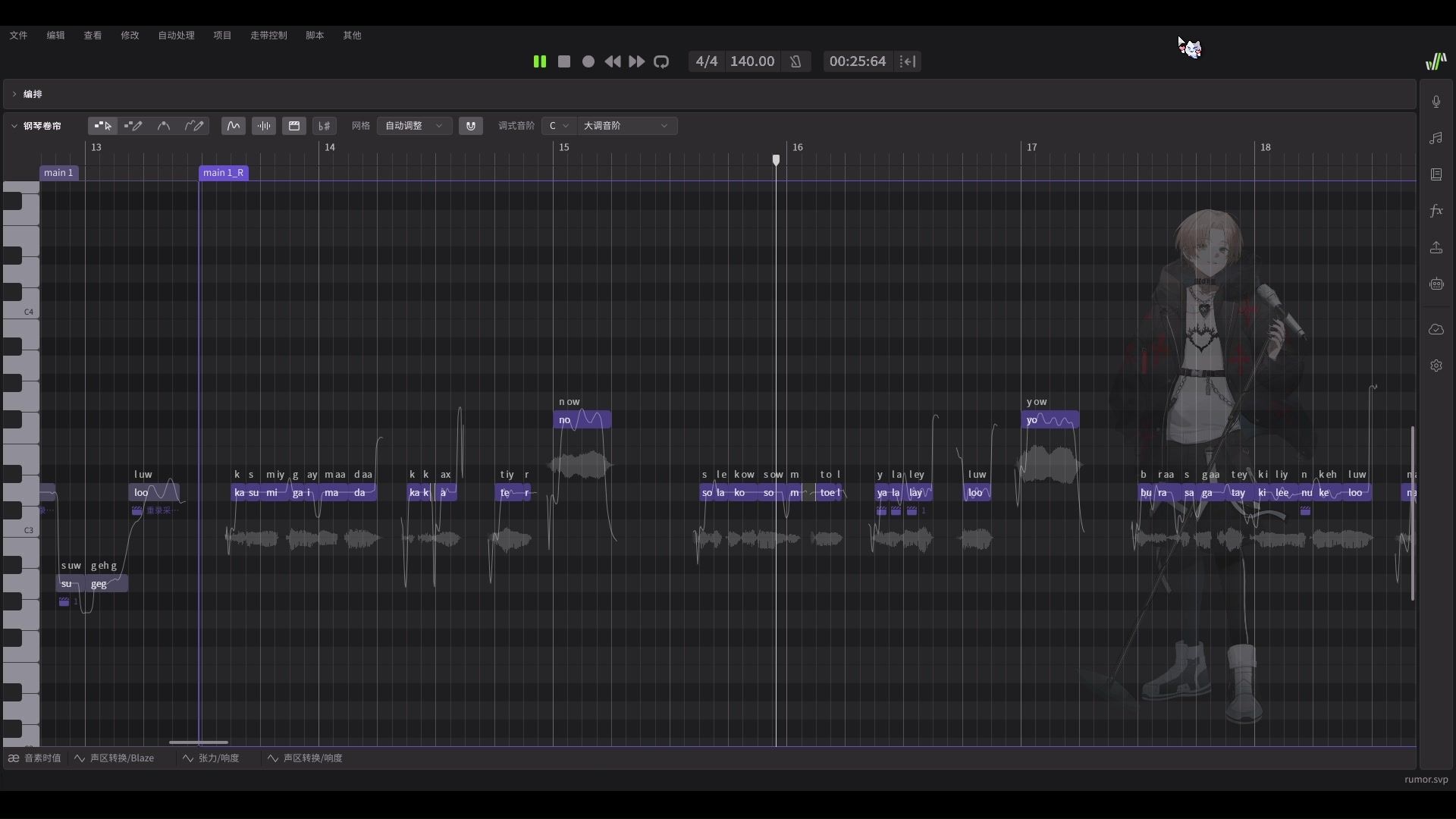Open the 自动调整 grid dropdown
Viewport: 1456px width, 819px height.
414,126
